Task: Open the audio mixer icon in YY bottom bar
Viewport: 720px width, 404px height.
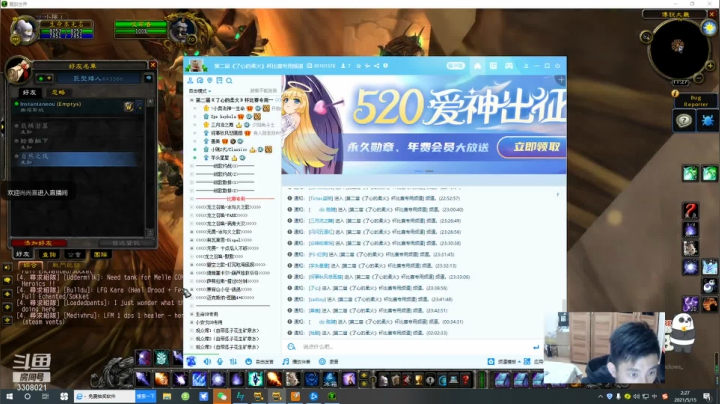Action: [x=233, y=362]
